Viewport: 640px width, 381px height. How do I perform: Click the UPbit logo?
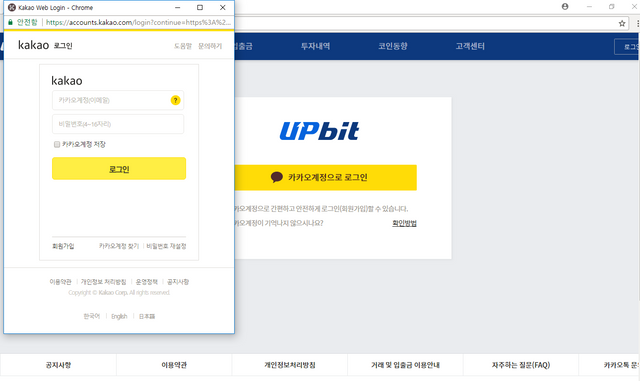pyautogui.click(x=319, y=131)
